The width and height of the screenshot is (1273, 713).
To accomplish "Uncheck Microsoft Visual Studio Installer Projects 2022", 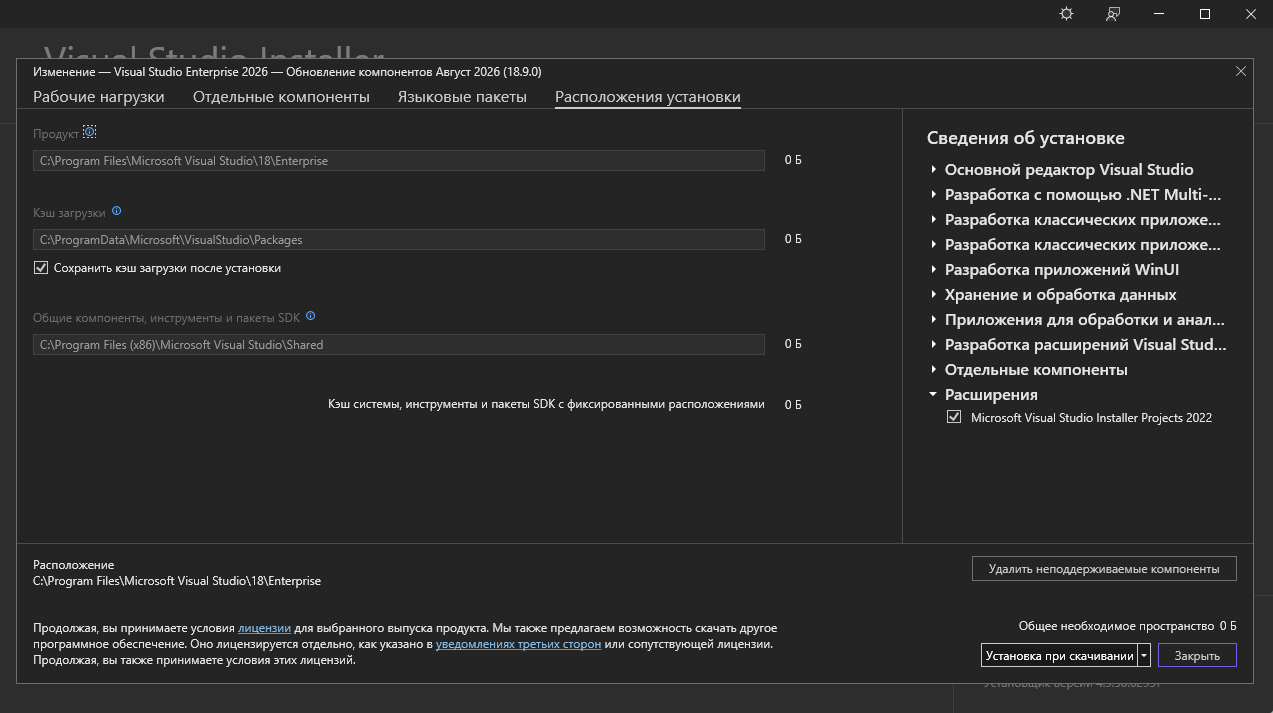I will point(954,417).
